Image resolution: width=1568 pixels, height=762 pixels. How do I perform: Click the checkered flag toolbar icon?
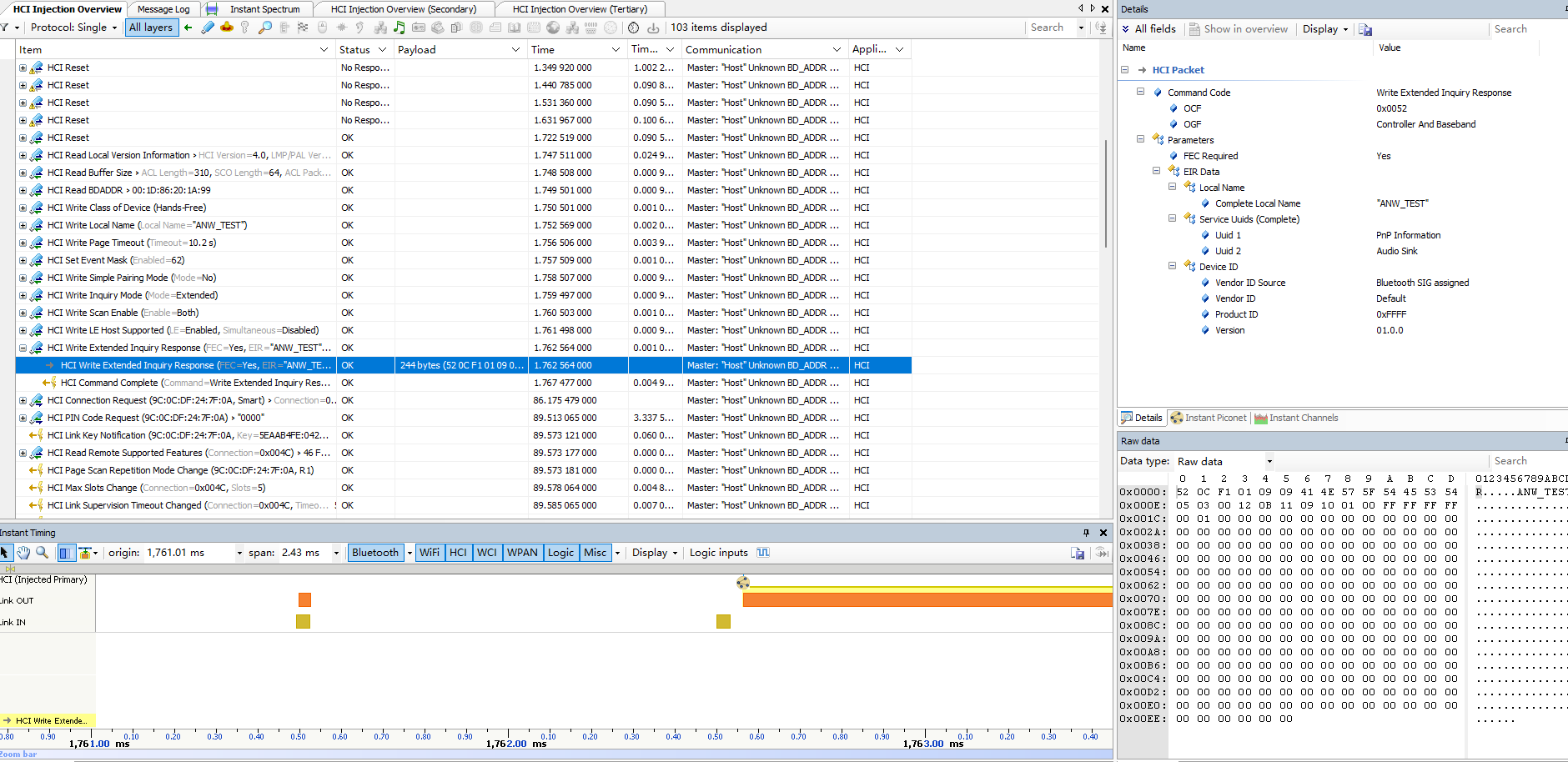pyautogui.click(x=303, y=28)
